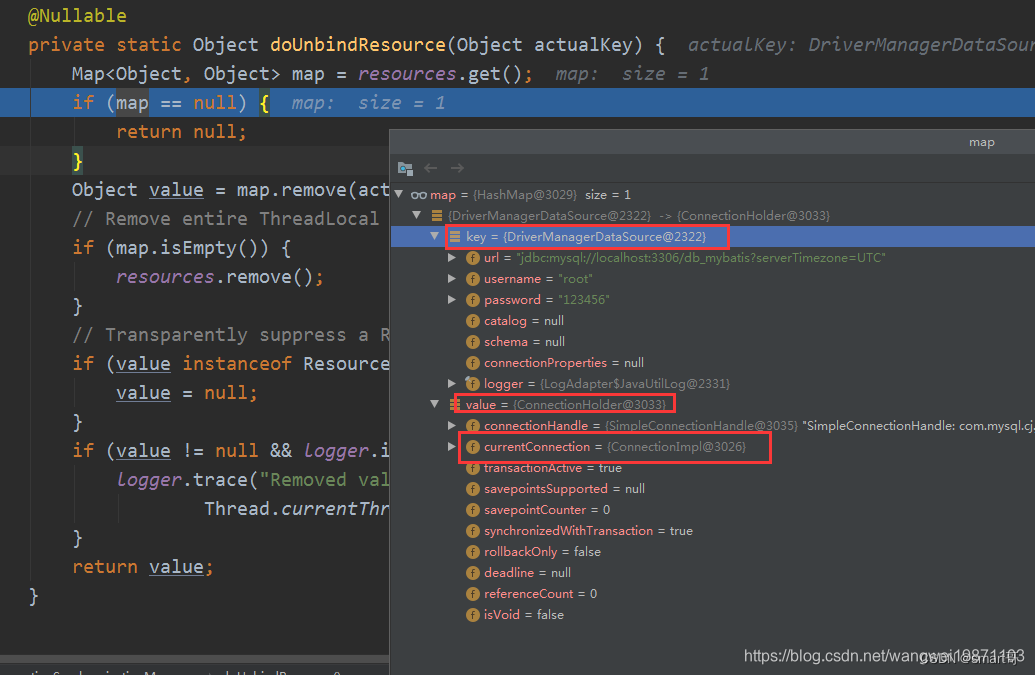This screenshot has width=1035, height=675.
Task: Select the referenceCount = 0 row
Action: click(713, 594)
